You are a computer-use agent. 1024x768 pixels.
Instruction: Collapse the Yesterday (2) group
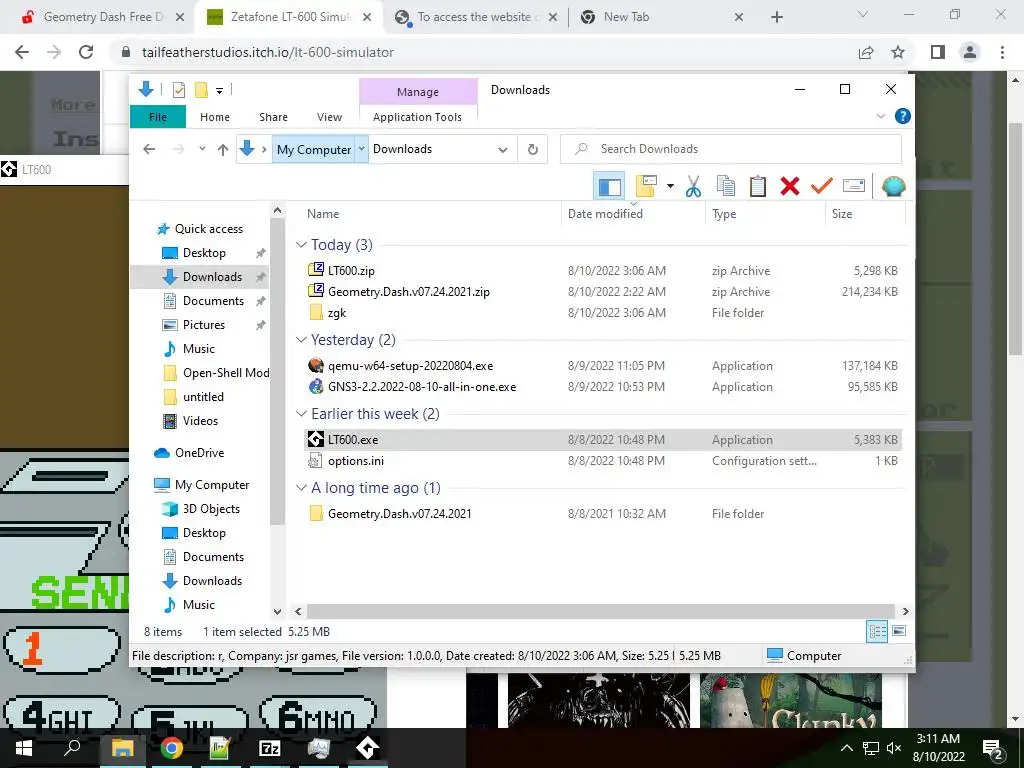pyautogui.click(x=301, y=340)
